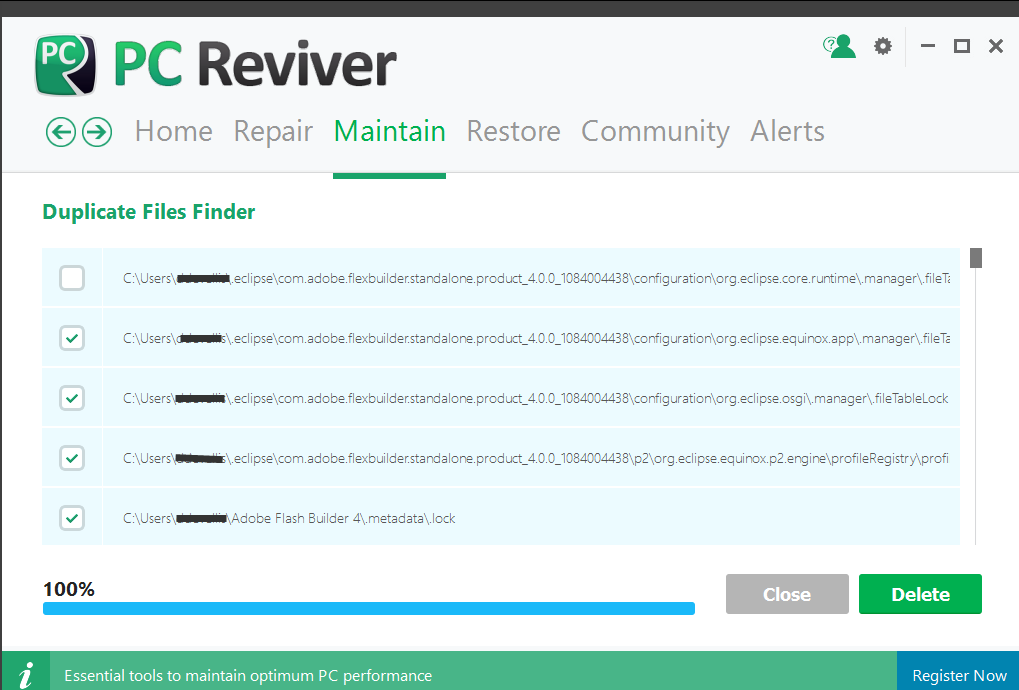Uncheck the p2.engine profileRegistry file checkbox

coord(72,458)
